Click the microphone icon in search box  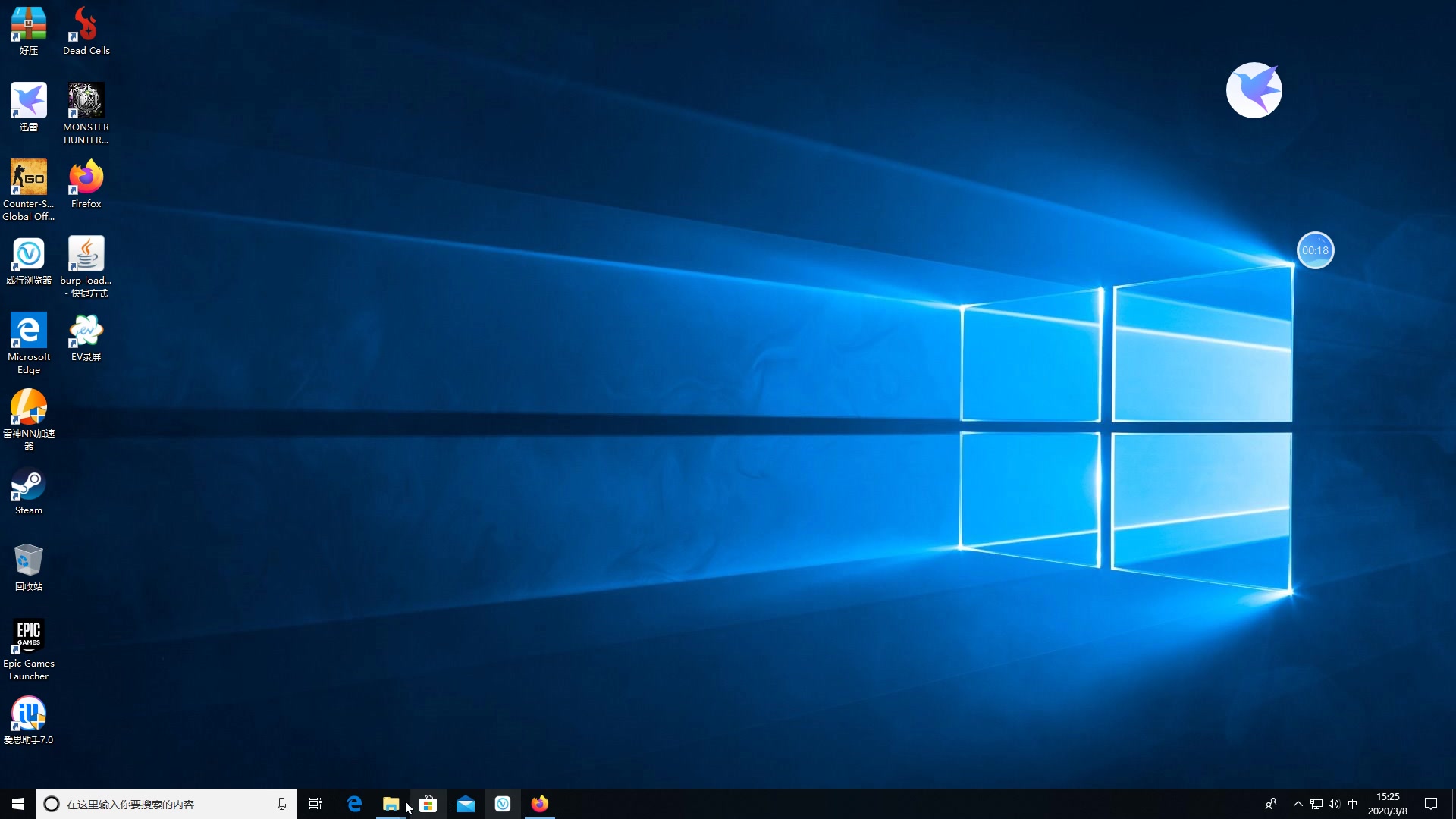281,804
